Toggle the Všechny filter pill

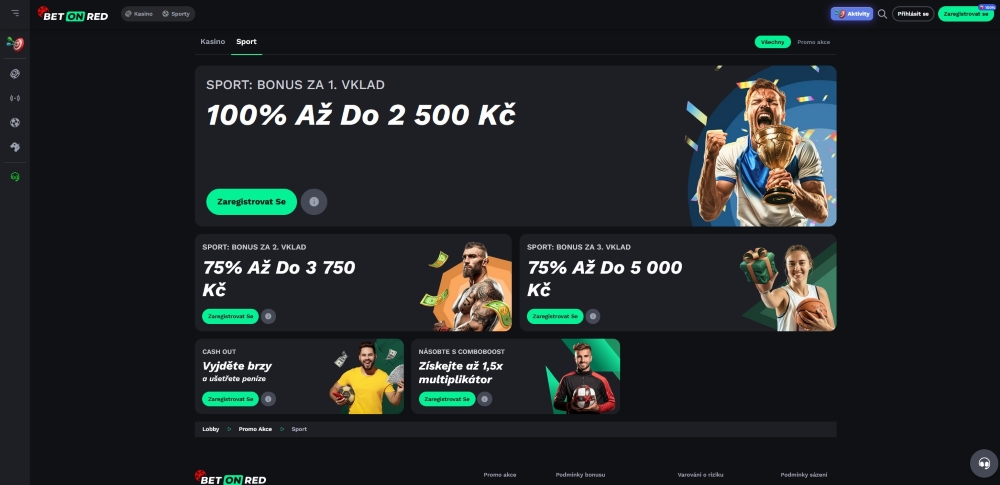[772, 42]
